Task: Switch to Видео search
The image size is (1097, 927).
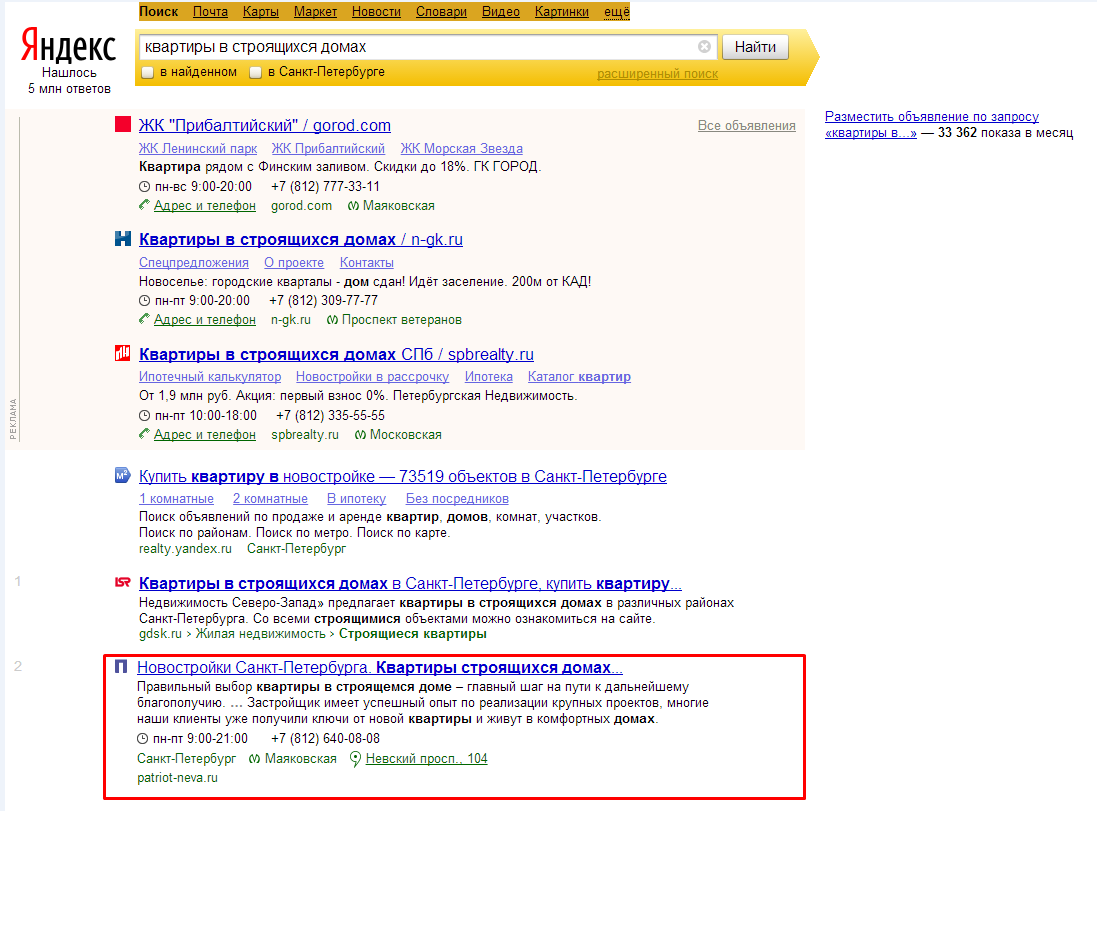Action: [501, 12]
